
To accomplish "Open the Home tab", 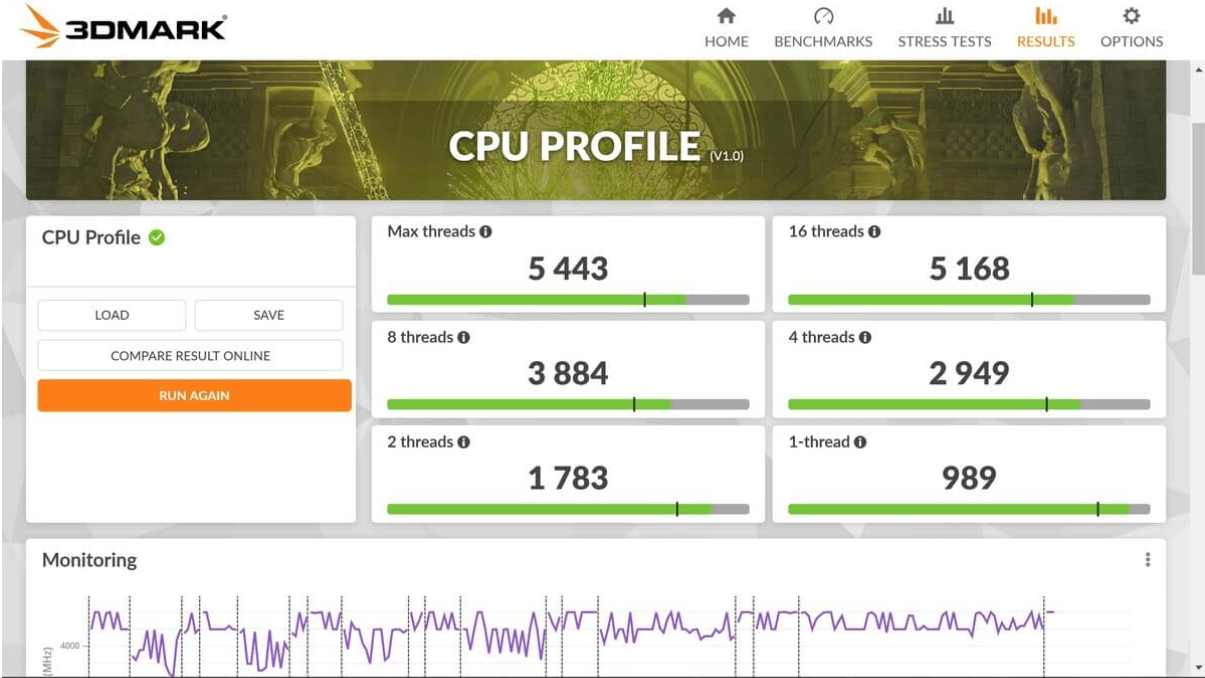I will [726, 28].
